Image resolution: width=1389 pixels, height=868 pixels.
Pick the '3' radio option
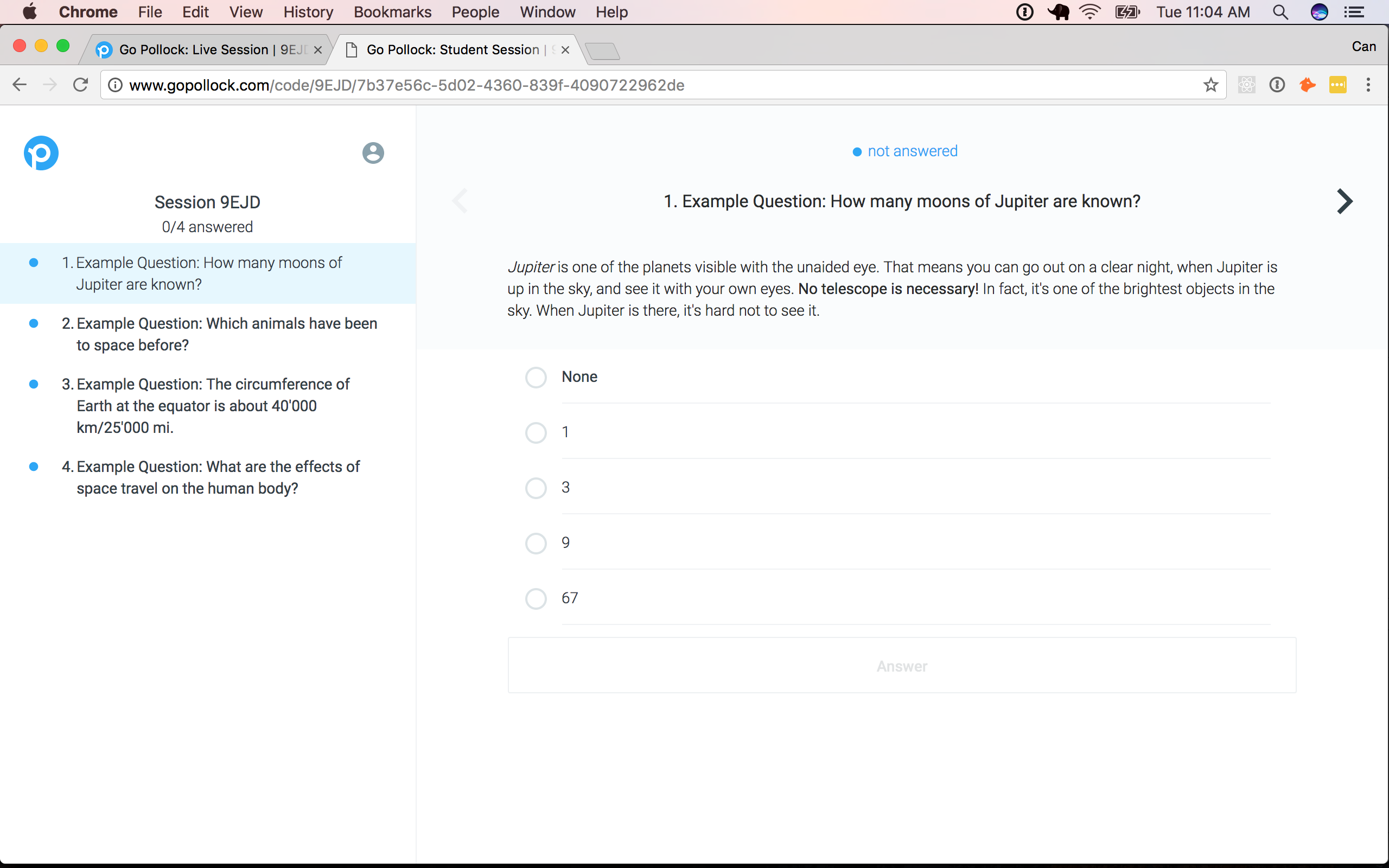click(536, 488)
